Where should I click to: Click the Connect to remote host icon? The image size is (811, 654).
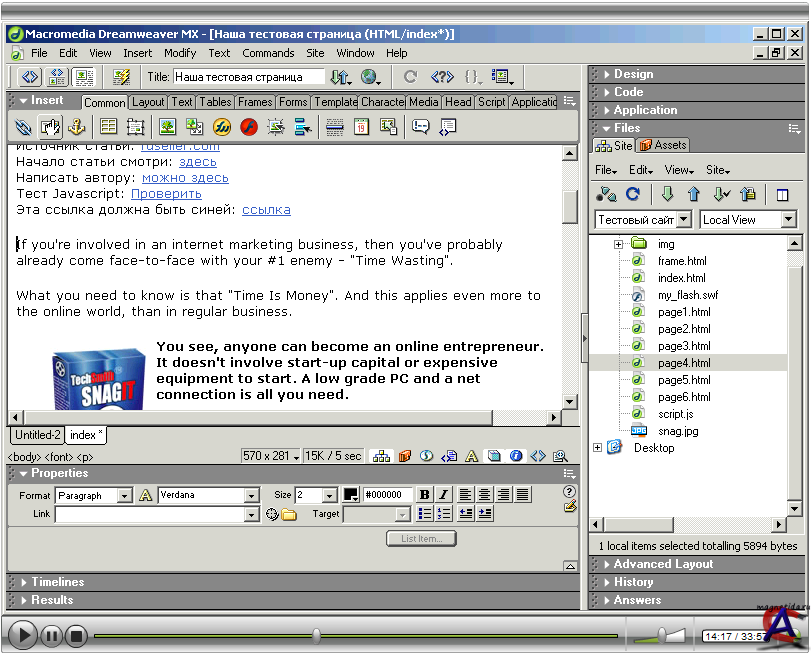click(606, 194)
